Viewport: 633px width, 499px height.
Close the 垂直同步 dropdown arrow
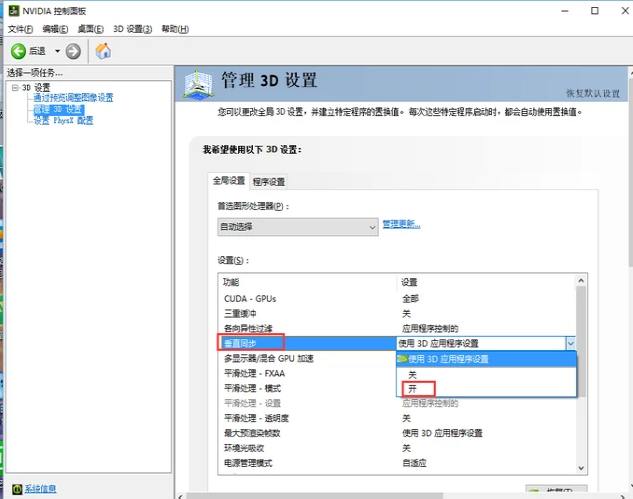coord(570,343)
